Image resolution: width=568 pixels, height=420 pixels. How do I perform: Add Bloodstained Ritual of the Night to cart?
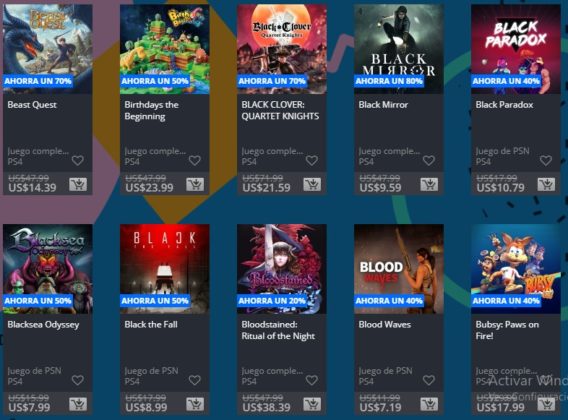click(x=312, y=404)
